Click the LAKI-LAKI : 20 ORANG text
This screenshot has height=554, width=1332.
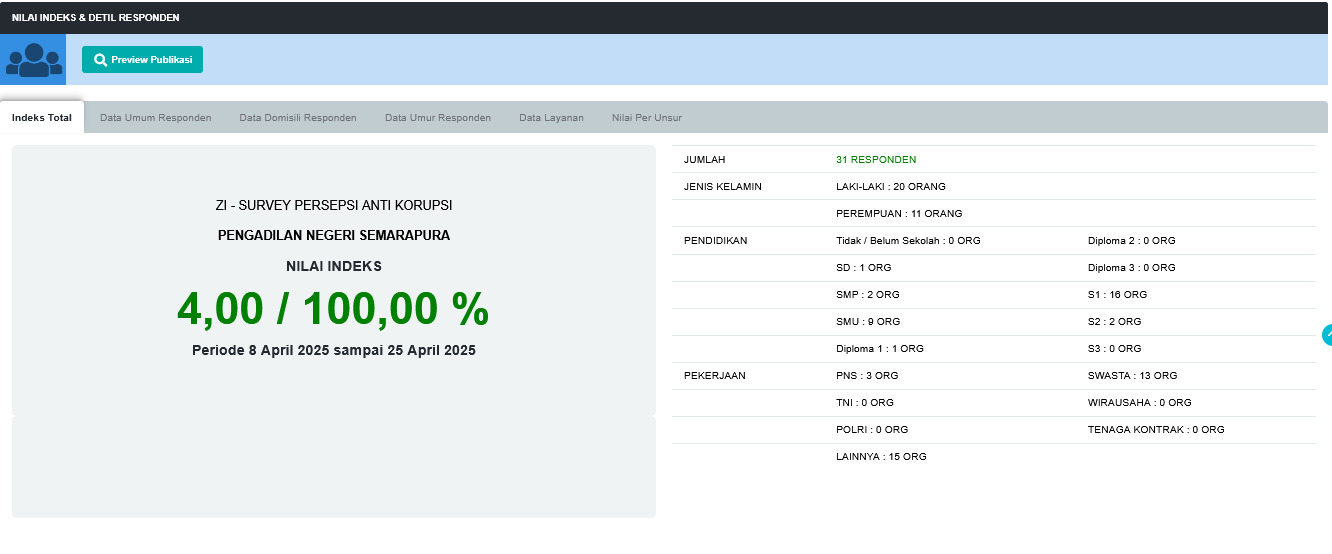coord(891,187)
